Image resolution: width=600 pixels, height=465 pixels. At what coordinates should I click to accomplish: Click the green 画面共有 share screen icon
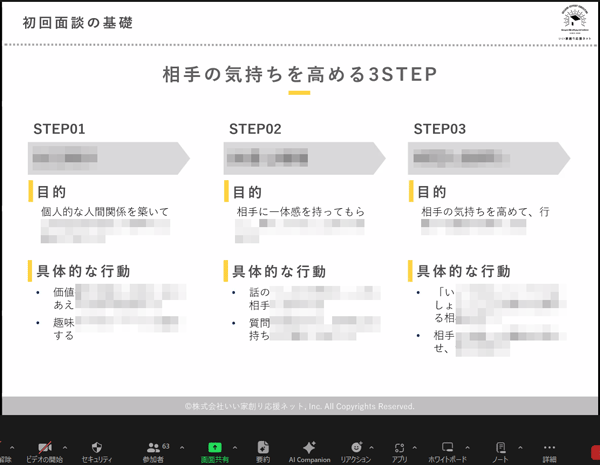[x=214, y=448]
